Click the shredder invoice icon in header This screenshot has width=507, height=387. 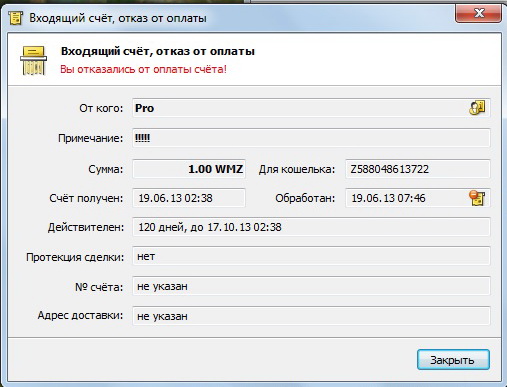click(x=33, y=60)
